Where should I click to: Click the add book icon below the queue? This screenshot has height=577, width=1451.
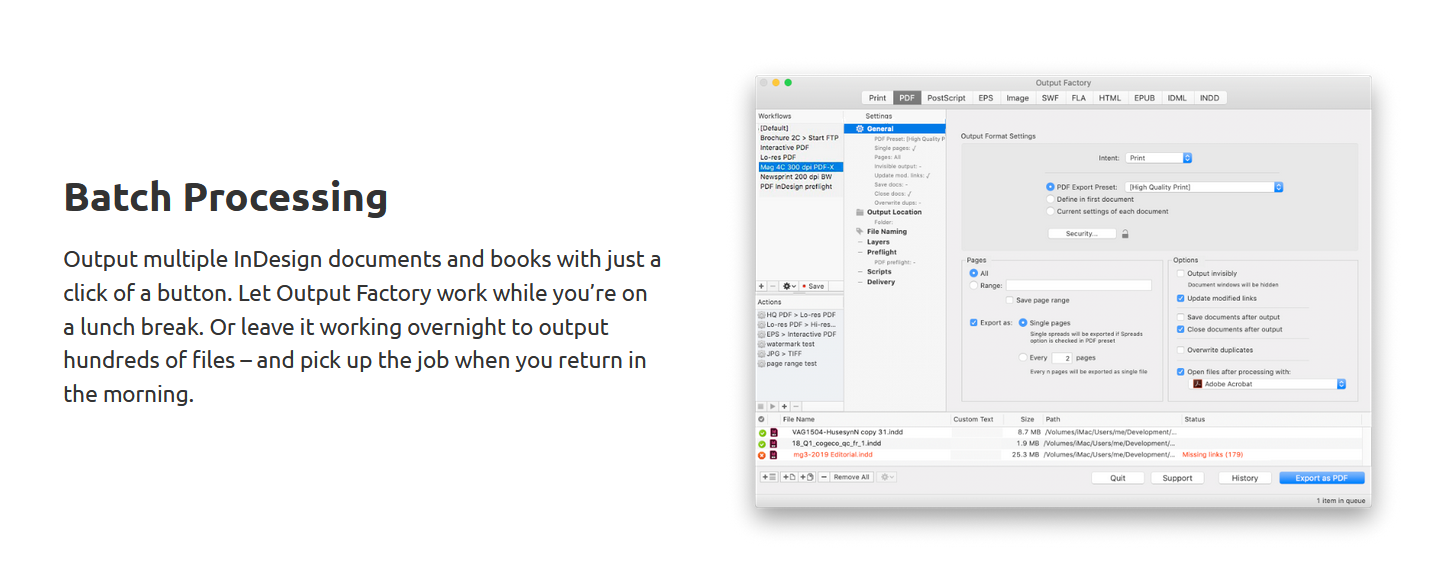point(807,477)
